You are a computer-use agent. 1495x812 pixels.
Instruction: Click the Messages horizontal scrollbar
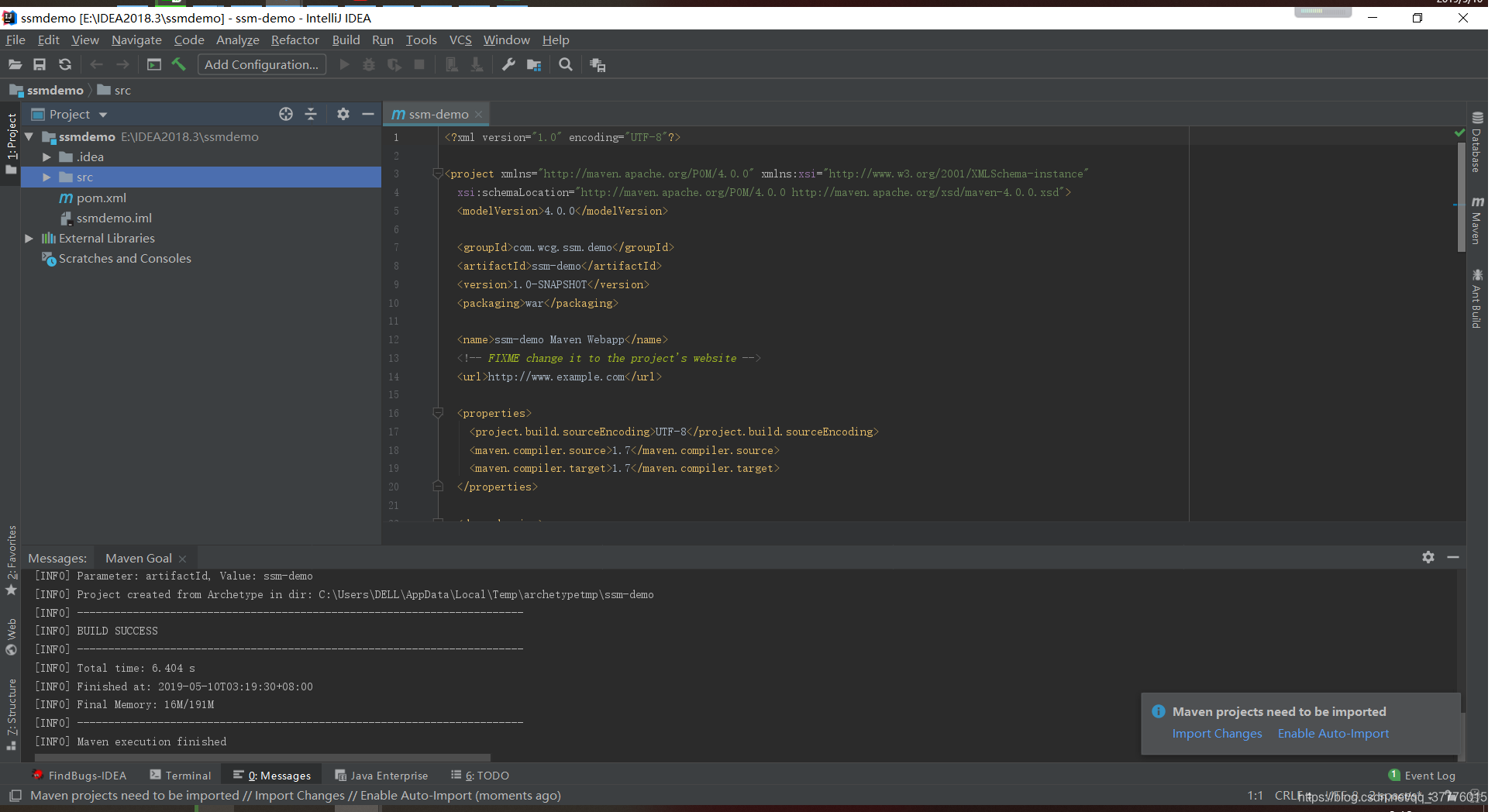264,757
